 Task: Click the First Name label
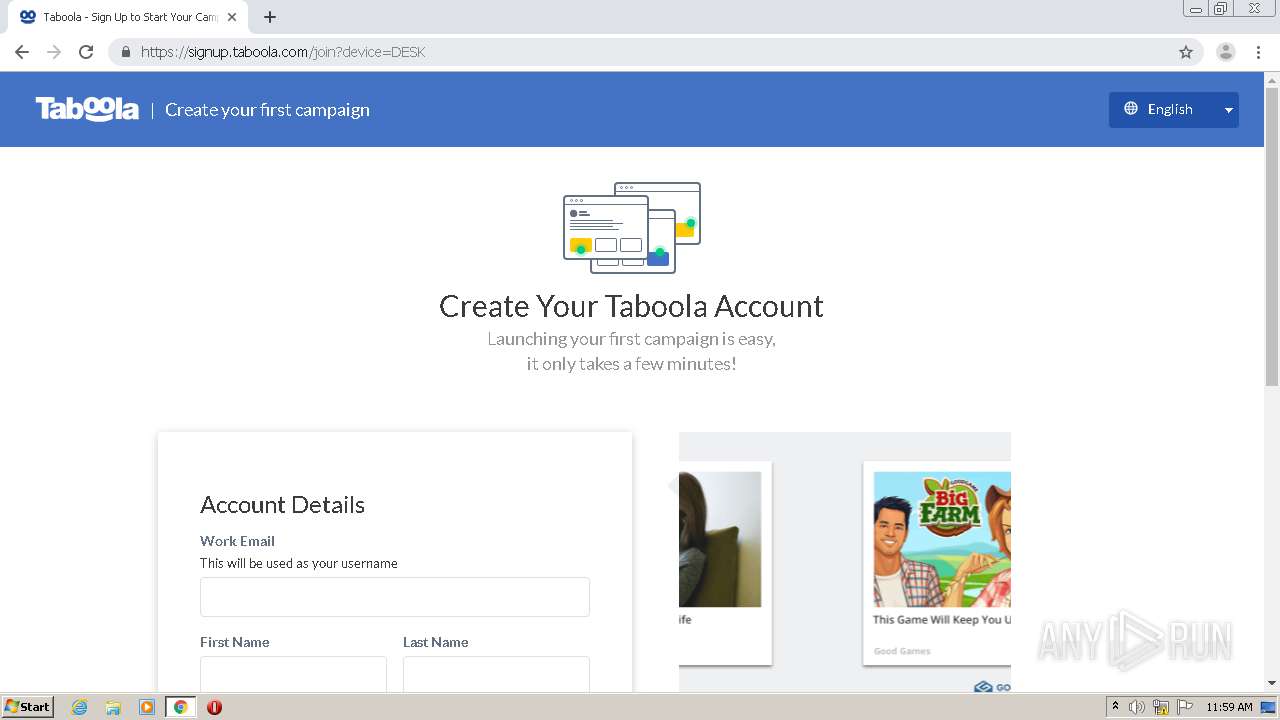tap(235, 642)
